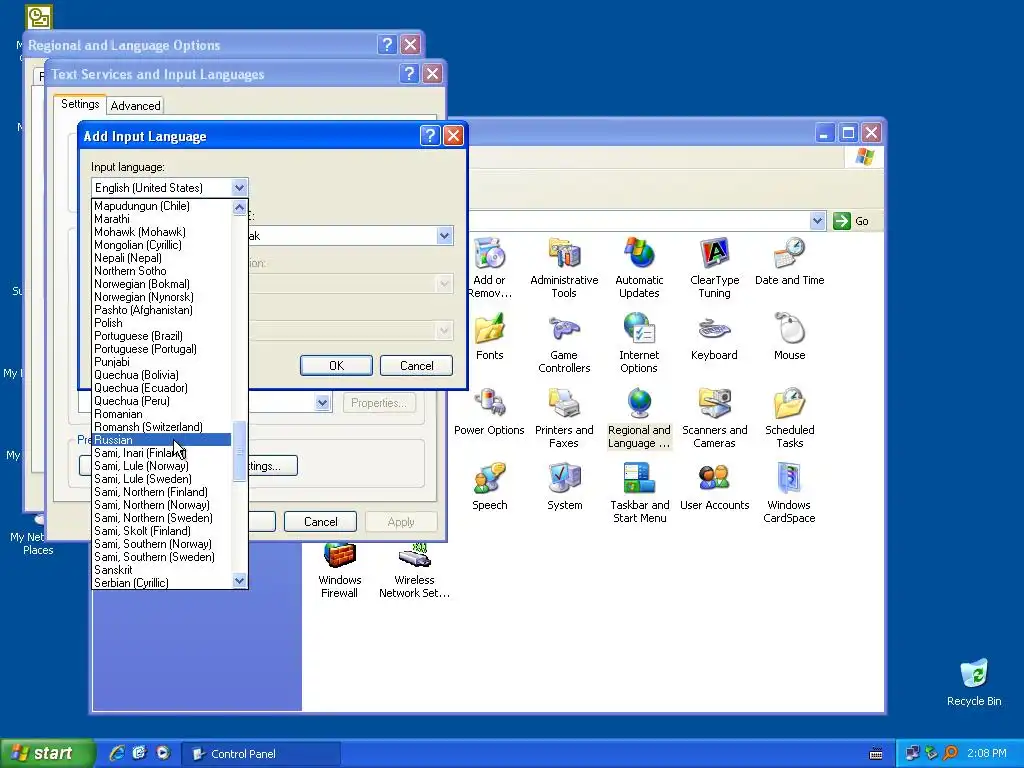Open the Taskbar and Start Menu icon
The width and height of the screenshot is (1024, 768).
[x=639, y=479]
